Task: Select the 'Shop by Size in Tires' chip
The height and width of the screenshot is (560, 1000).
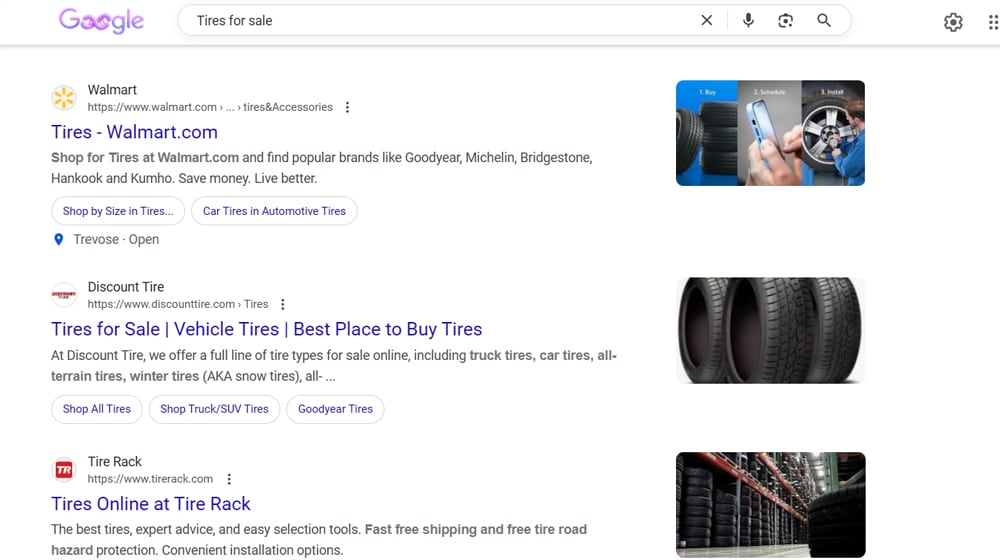Action: click(117, 211)
